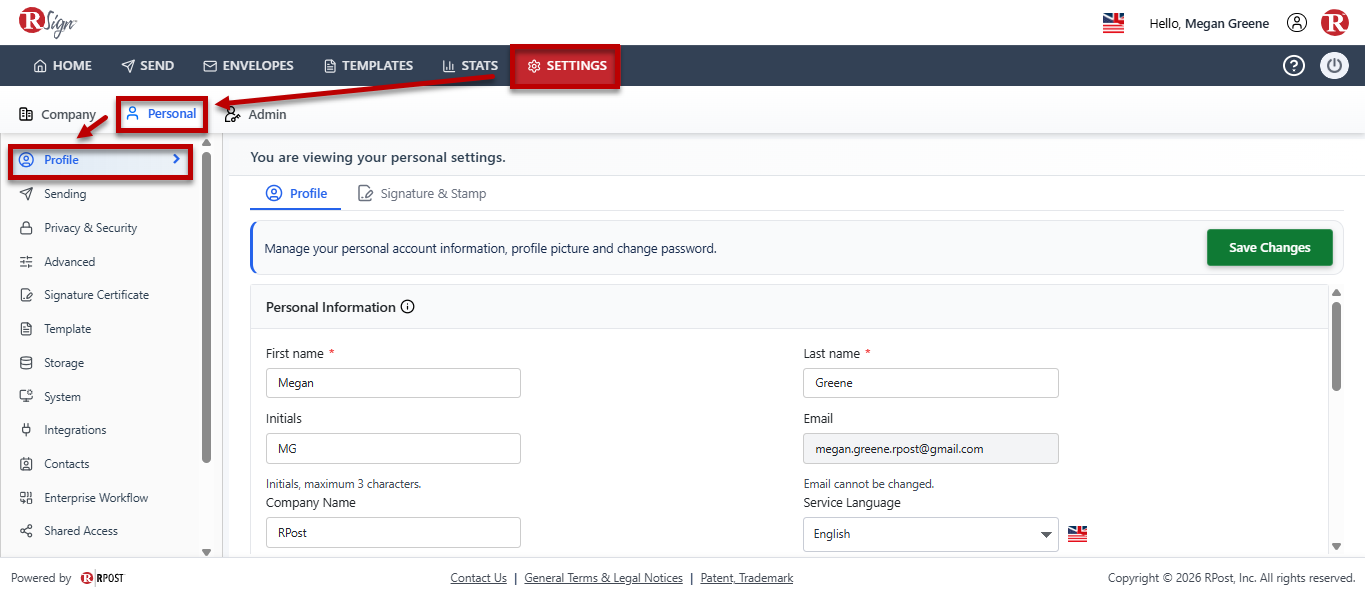Click sidebar scrollbar up arrow

pyautogui.click(x=206, y=142)
